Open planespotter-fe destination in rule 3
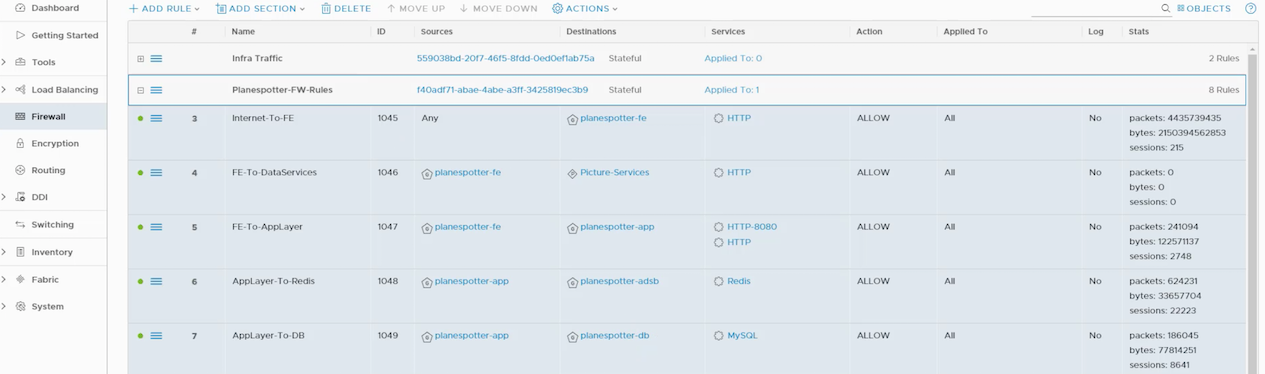 click(x=613, y=118)
